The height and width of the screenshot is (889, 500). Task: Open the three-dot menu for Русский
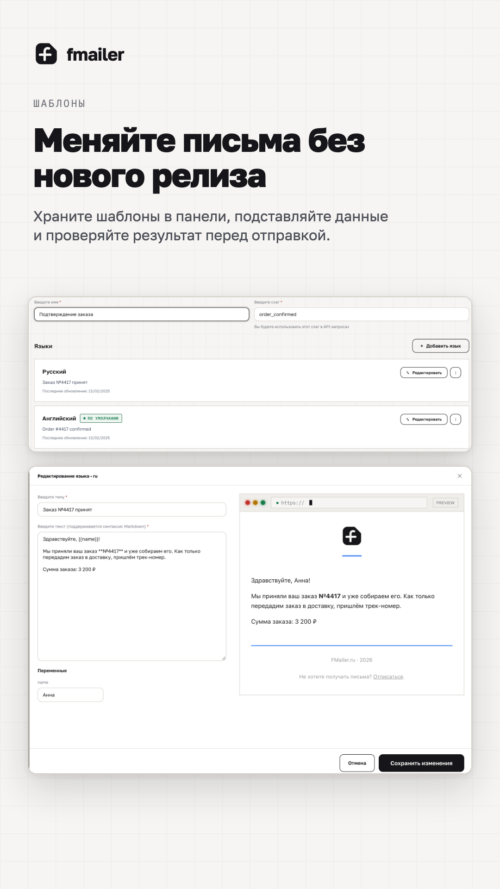pyautogui.click(x=455, y=372)
